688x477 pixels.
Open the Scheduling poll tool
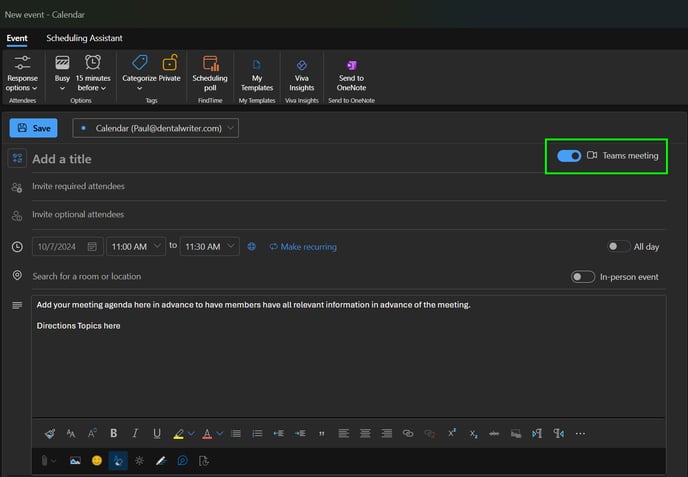point(210,73)
